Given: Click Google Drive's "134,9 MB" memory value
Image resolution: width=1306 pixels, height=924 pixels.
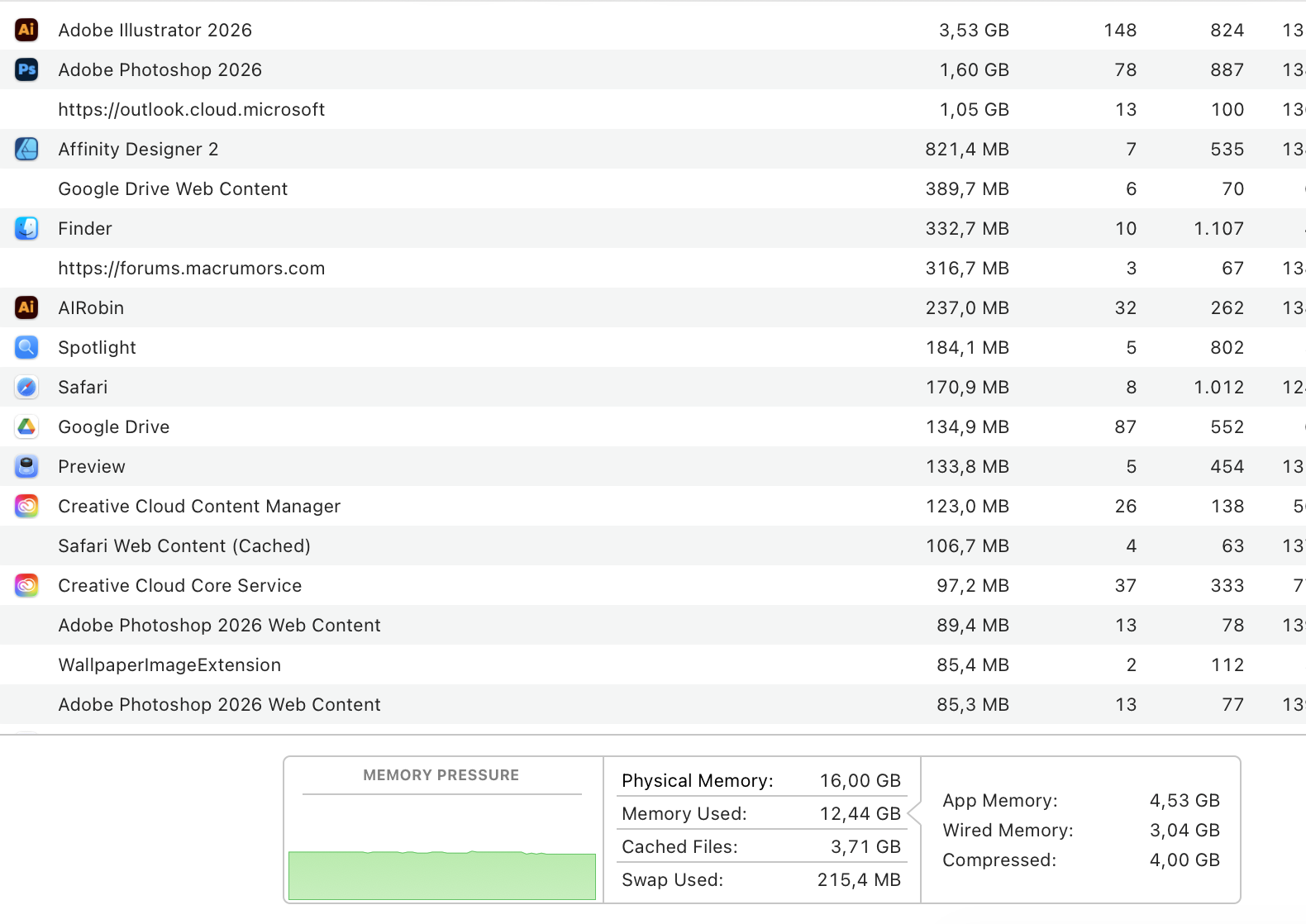Looking at the screenshot, I should (967, 426).
